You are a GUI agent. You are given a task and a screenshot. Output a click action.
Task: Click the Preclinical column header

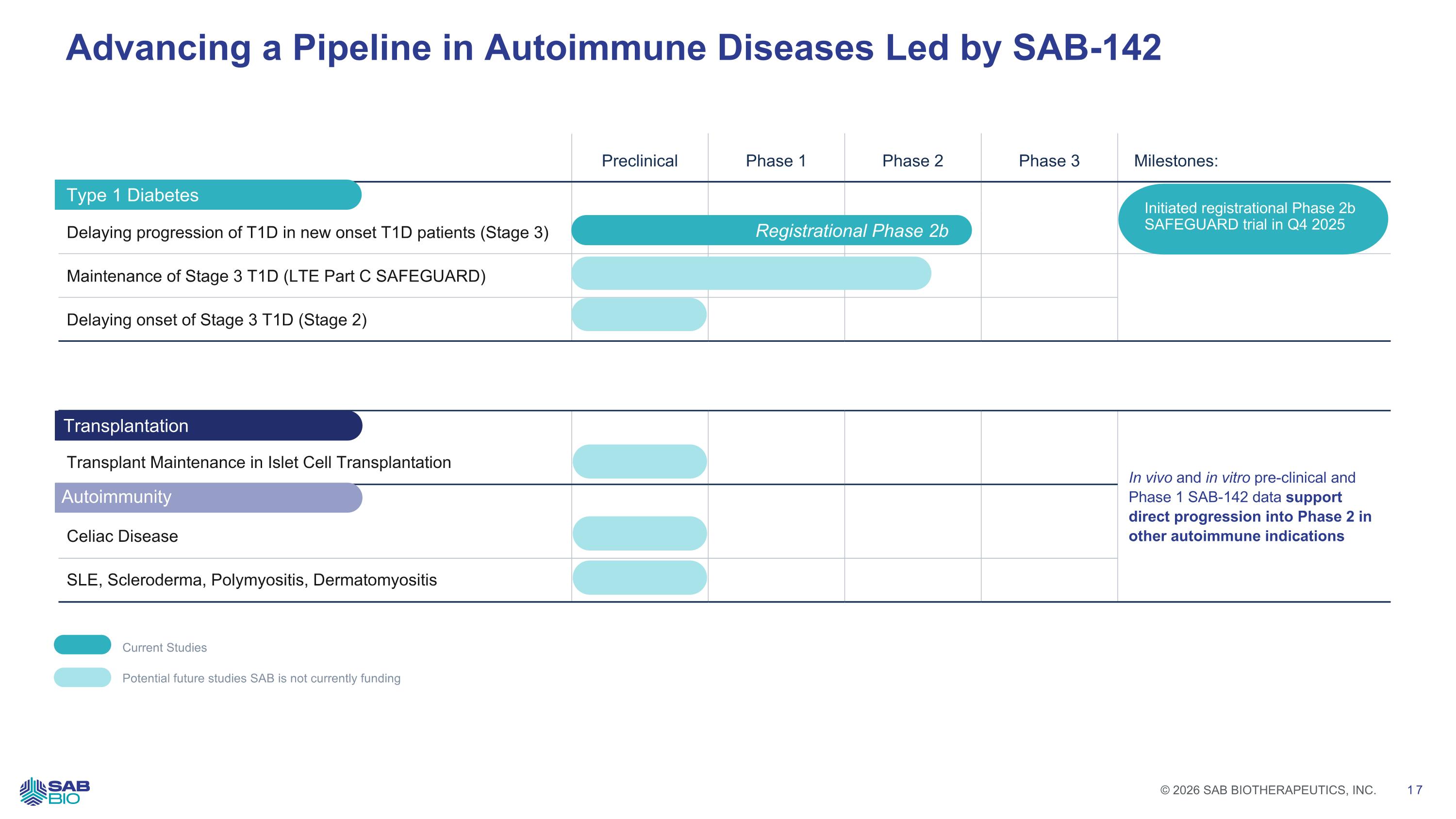click(x=639, y=161)
